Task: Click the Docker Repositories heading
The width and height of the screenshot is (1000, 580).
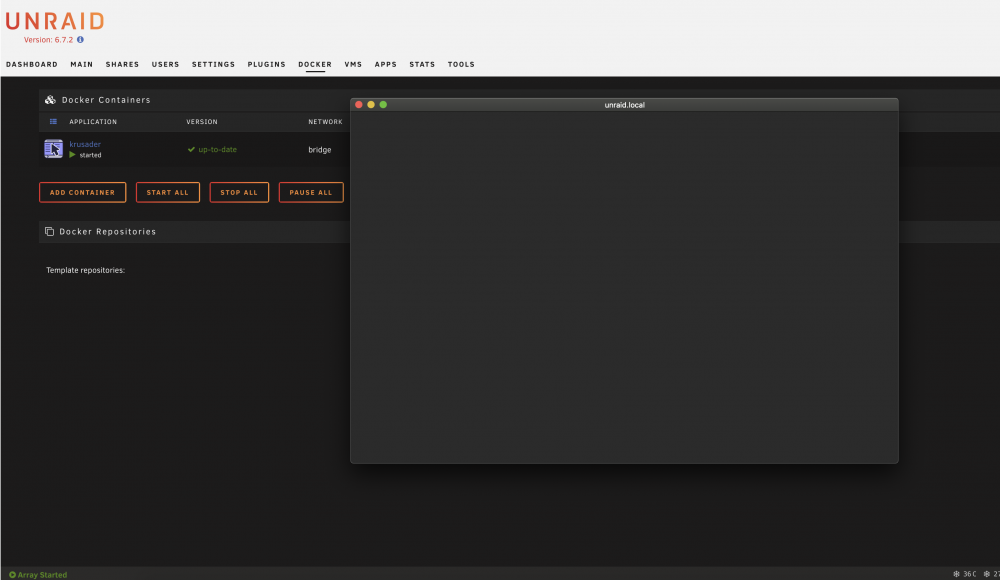Action: [108, 232]
